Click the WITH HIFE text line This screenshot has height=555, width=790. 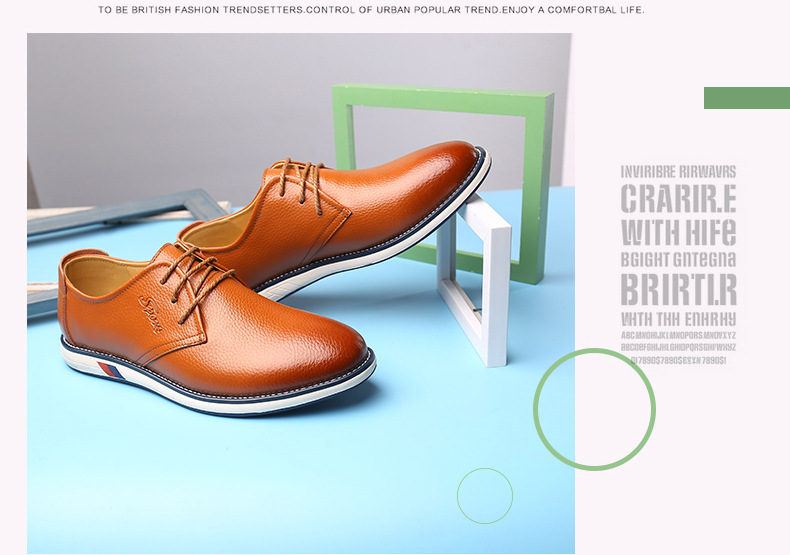pyautogui.click(x=678, y=232)
